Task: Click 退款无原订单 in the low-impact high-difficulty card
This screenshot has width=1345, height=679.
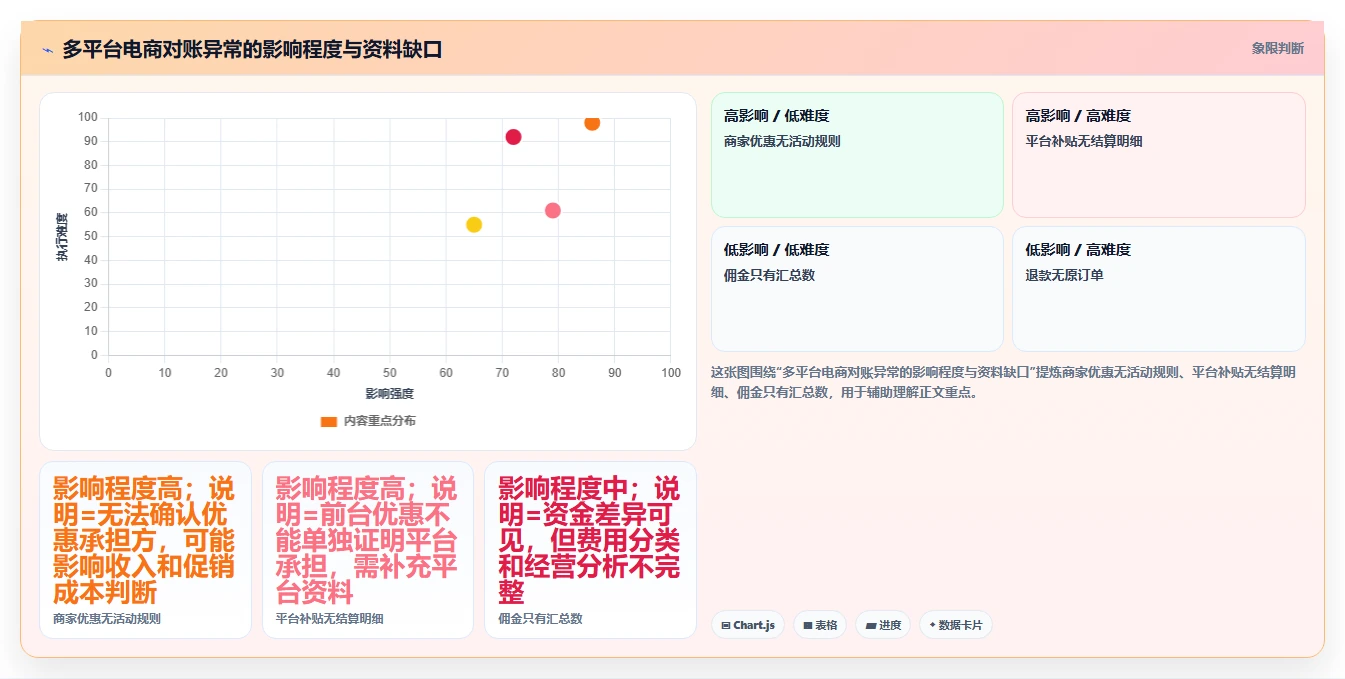Action: point(1064,275)
